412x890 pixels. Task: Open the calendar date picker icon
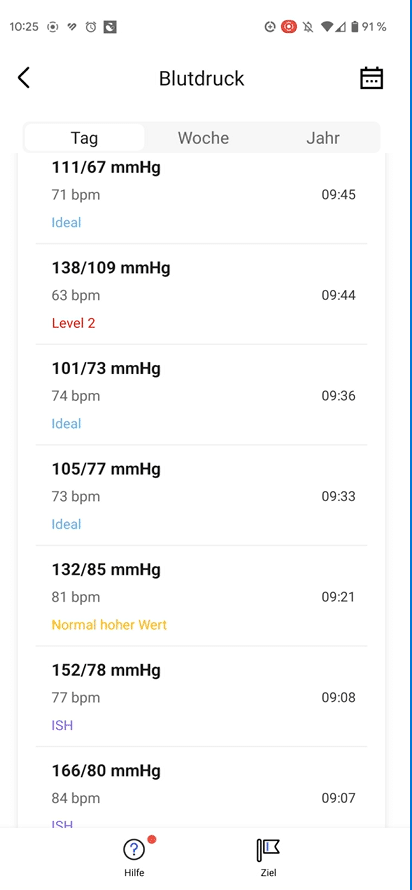(x=372, y=78)
